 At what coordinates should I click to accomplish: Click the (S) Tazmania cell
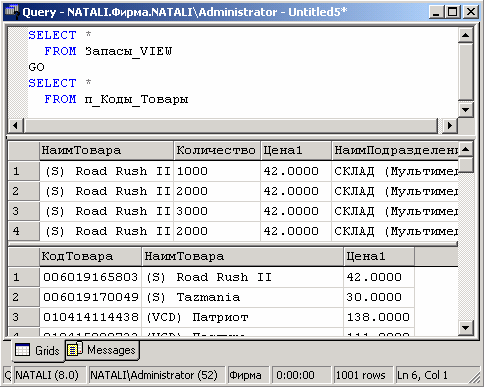tap(243, 297)
